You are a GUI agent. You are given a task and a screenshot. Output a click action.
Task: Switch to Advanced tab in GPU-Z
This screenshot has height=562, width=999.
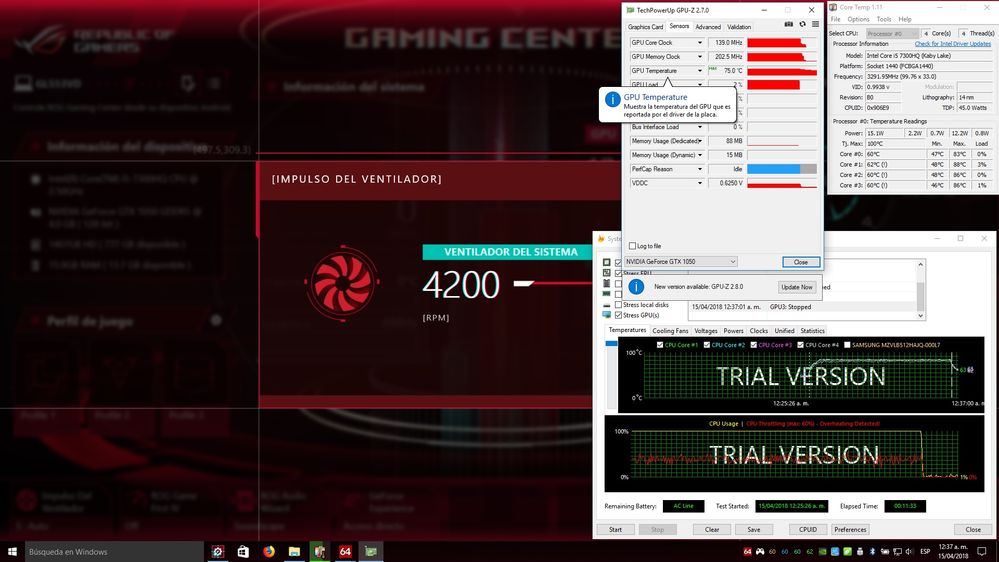(x=708, y=27)
